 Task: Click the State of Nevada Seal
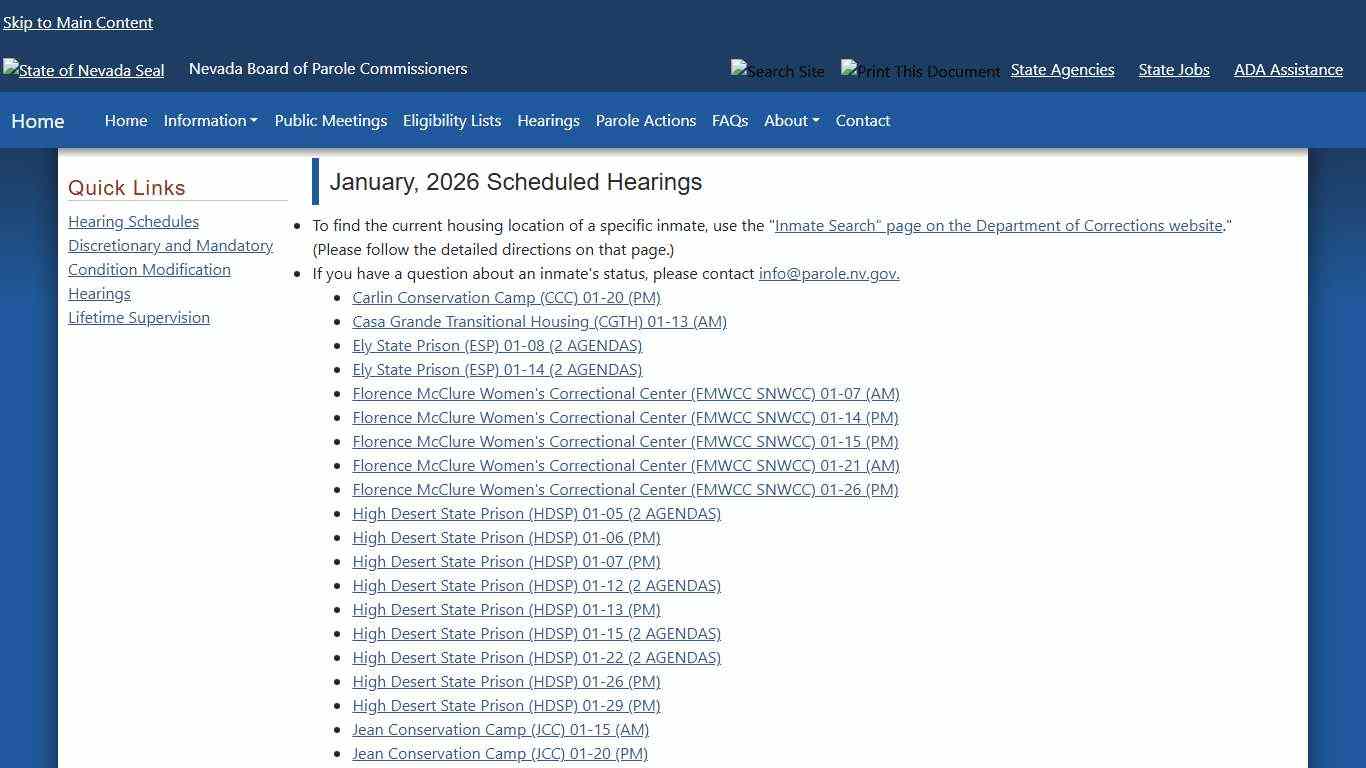[83, 70]
